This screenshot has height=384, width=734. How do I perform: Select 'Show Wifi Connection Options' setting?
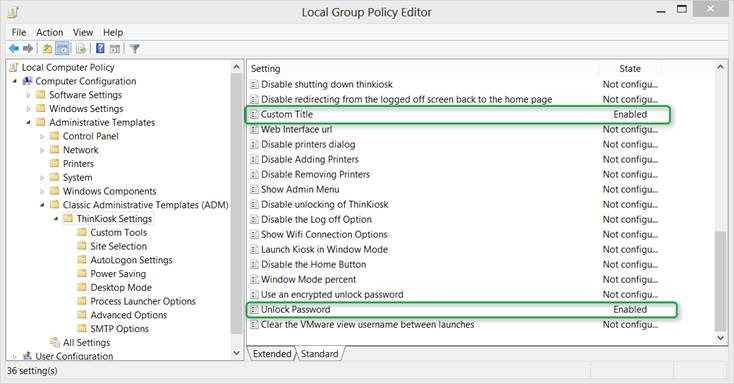click(324, 234)
